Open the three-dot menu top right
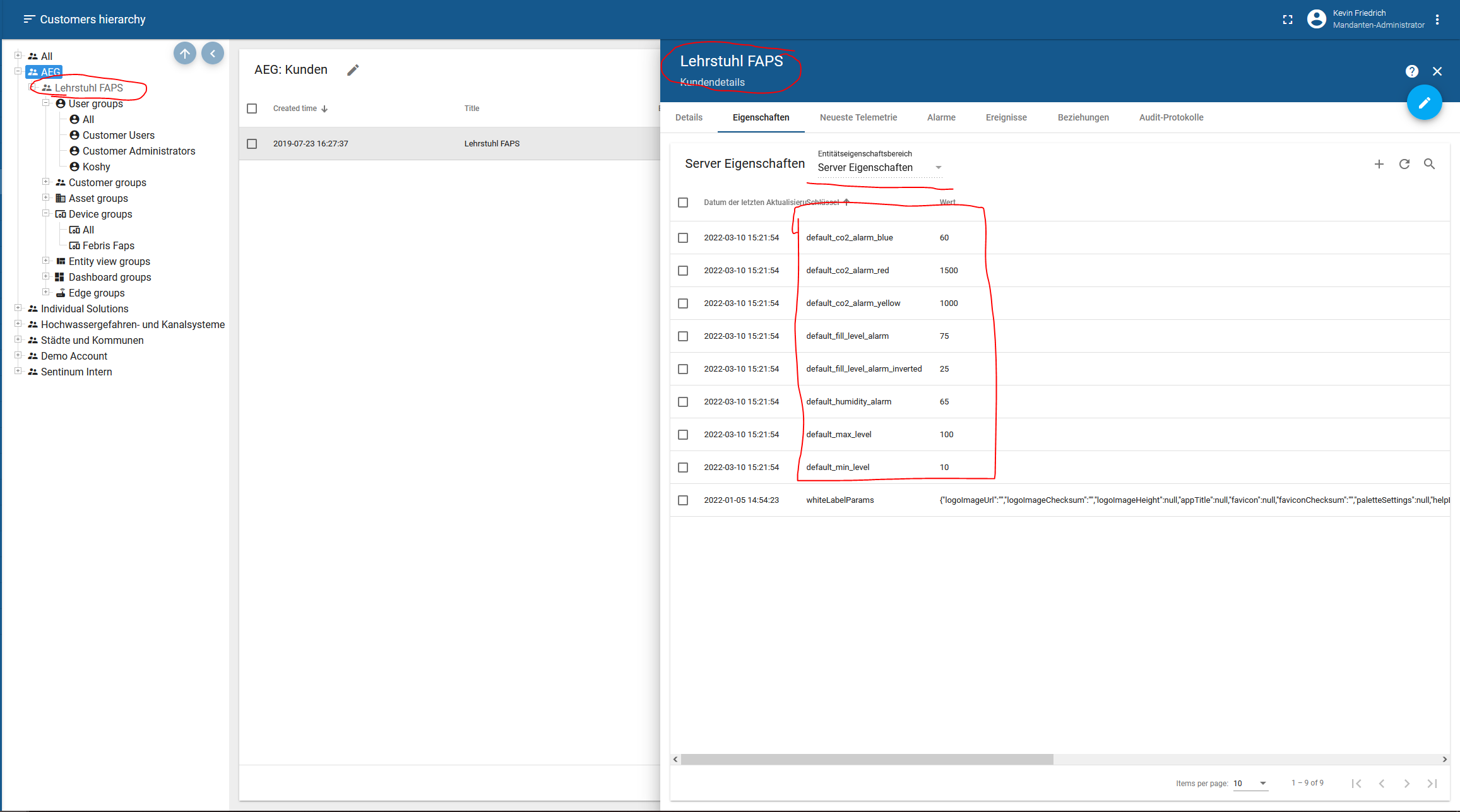Viewport: 1460px width, 812px height. 1438,20
